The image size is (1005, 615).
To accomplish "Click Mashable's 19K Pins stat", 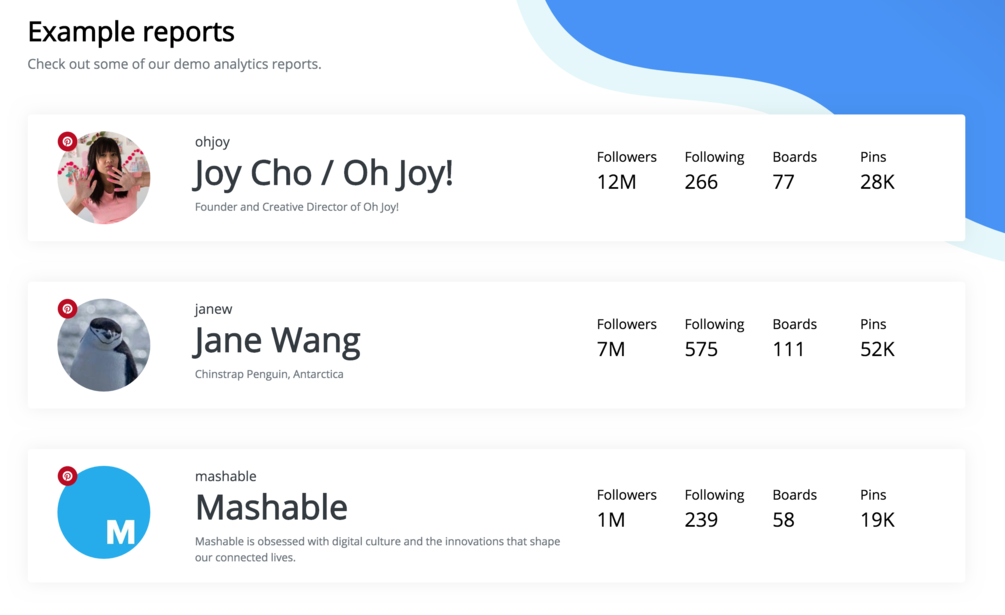I will coord(877,520).
